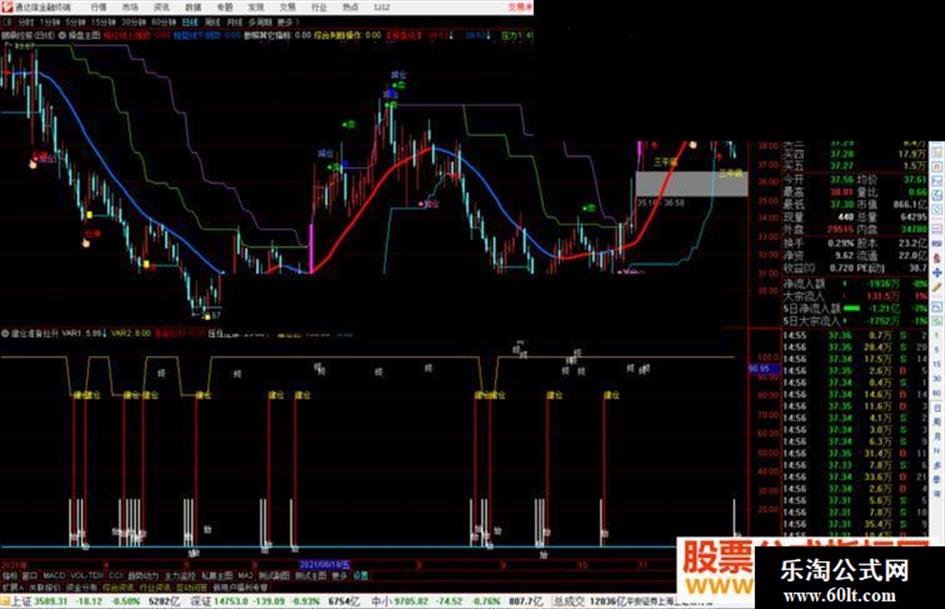The height and width of the screenshot is (609, 945).
Task: Select the 周线 weekly period tab
Action: click(x=213, y=22)
